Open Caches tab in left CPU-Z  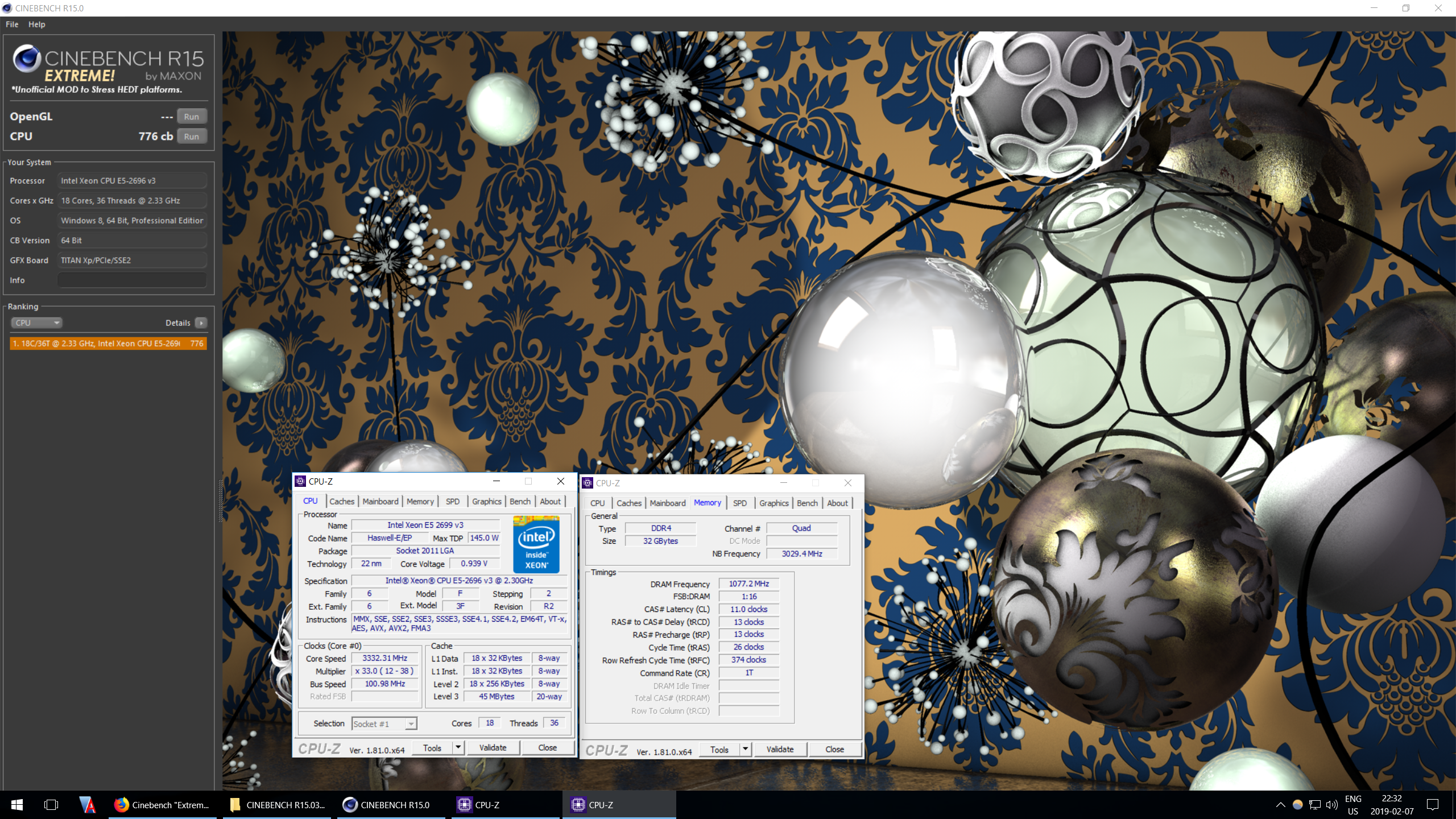(x=342, y=502)
